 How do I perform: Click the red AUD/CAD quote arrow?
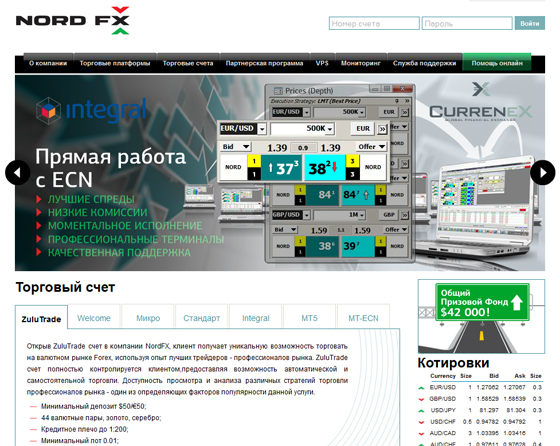point(421,433)
